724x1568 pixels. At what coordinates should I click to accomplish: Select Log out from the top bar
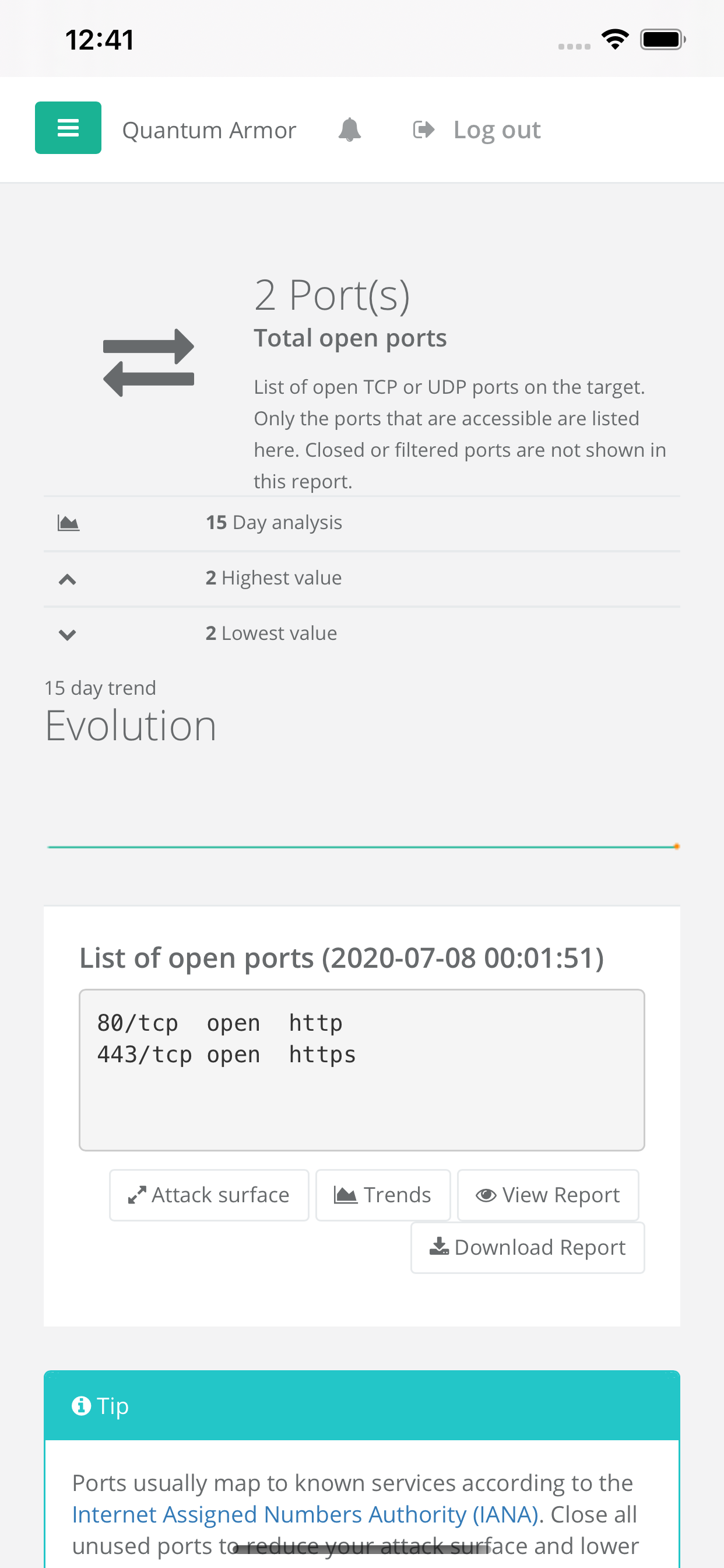497,128
